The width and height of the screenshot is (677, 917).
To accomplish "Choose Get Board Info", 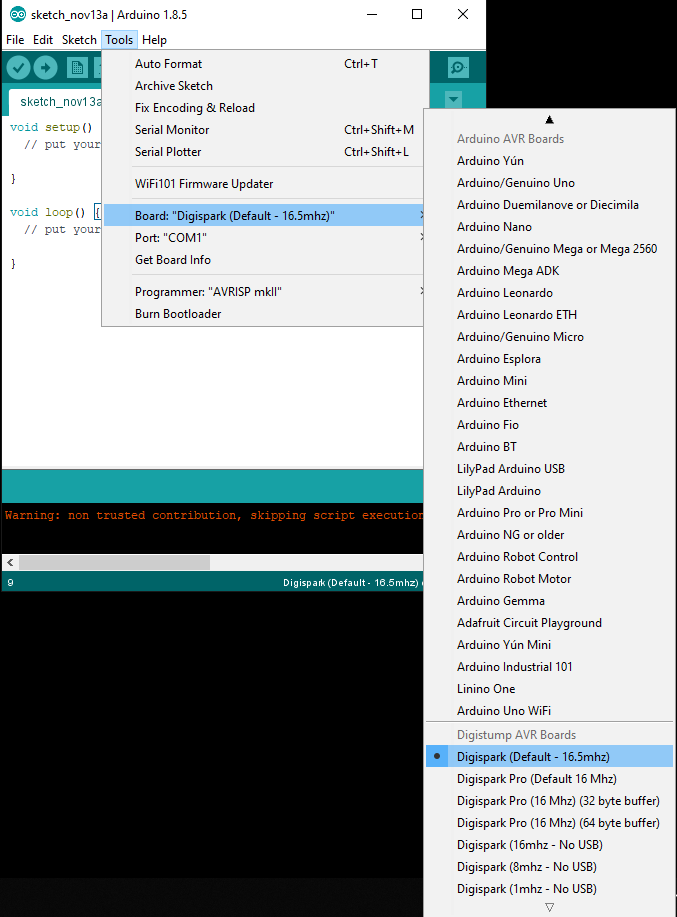I will (x=263, y=260).
